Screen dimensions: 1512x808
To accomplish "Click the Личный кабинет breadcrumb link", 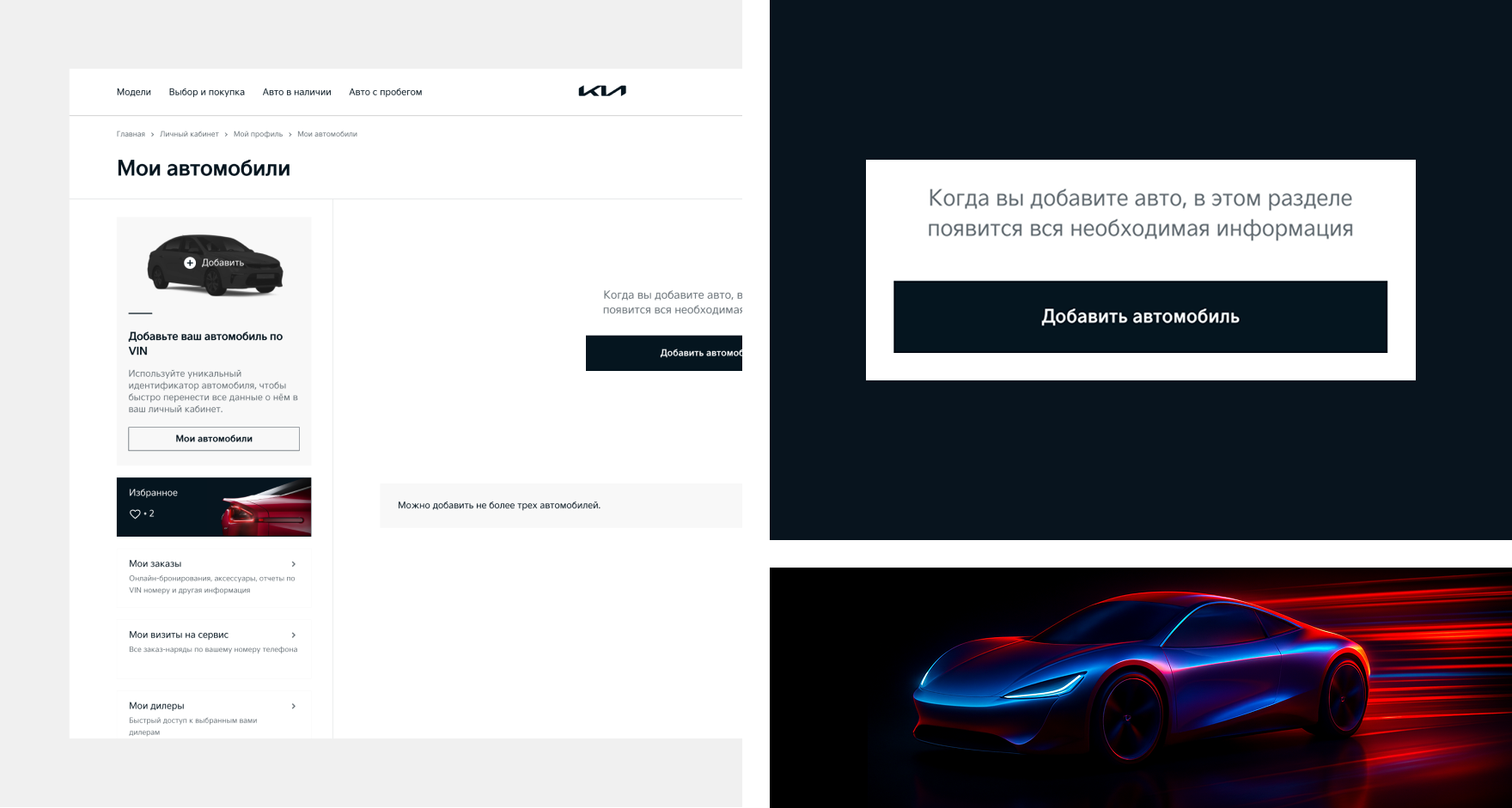I will pos(189,134).
